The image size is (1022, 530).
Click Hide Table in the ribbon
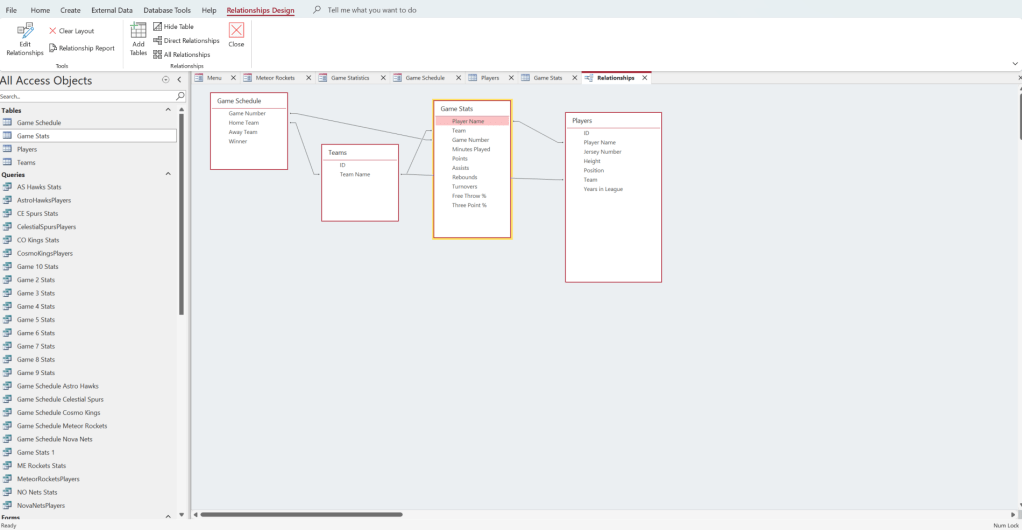[157, 27]
